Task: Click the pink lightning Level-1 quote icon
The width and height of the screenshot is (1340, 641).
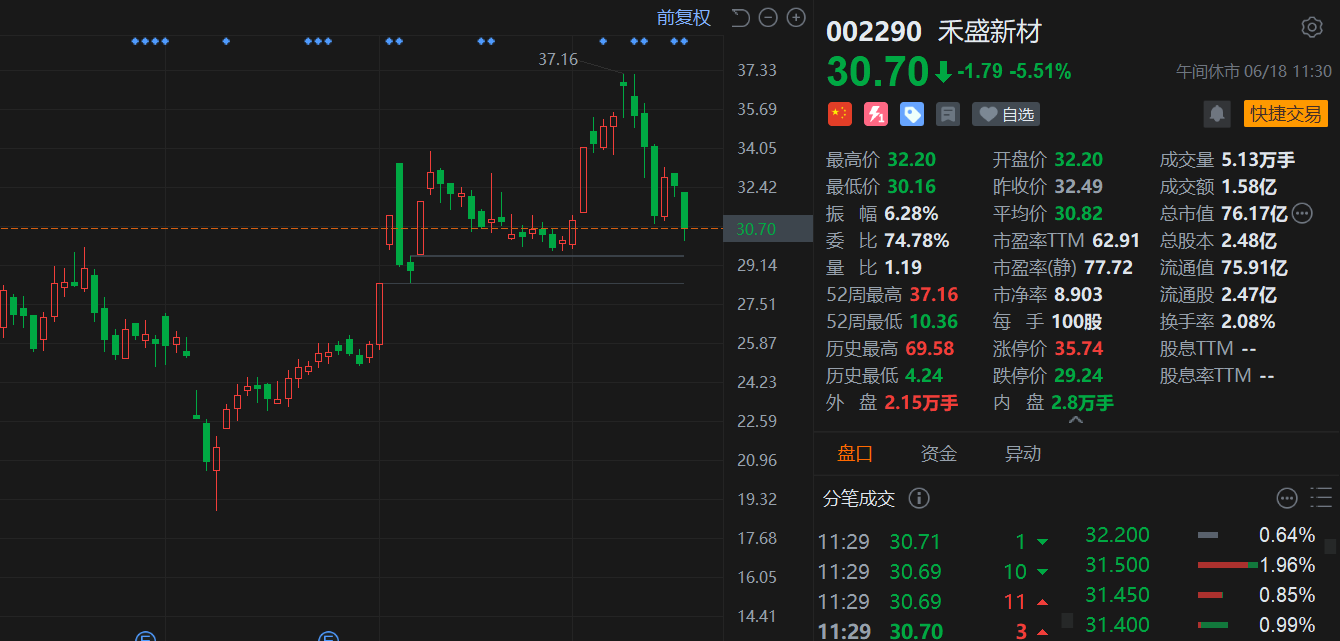Action: [875, 114]
